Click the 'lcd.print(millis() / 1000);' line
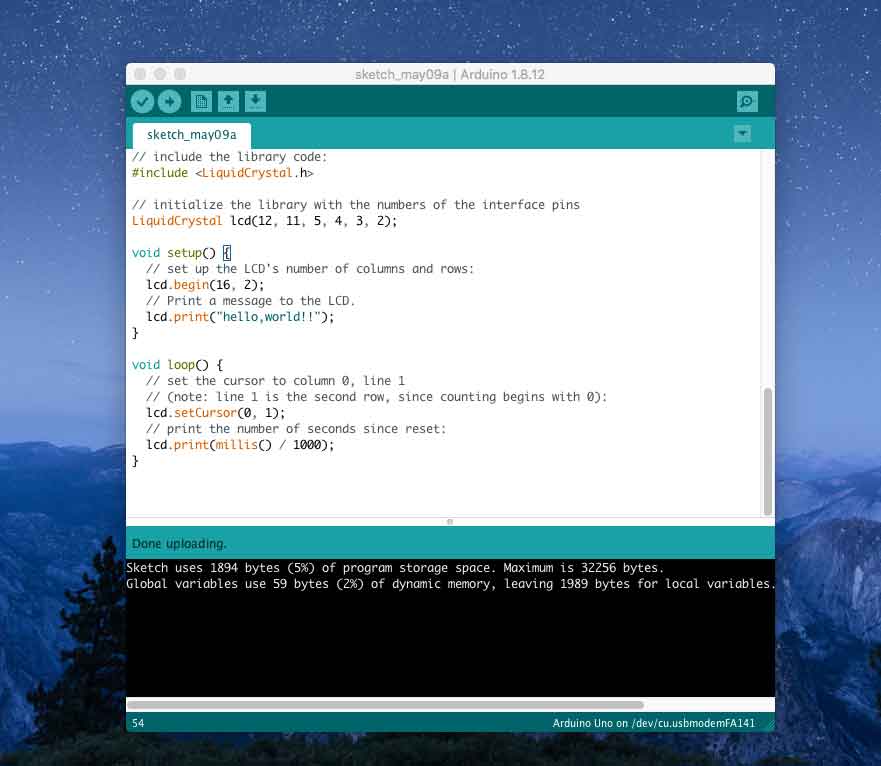The width and height of the screenshot is (881, 766). [x=240, y=445]
